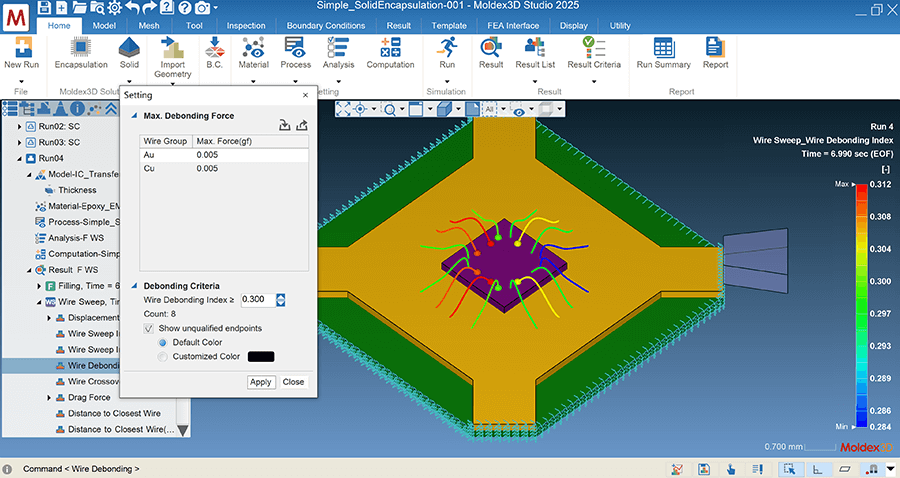Click the black customized color swatch
The width and height of the screenshot is (900, 478).
261,357
